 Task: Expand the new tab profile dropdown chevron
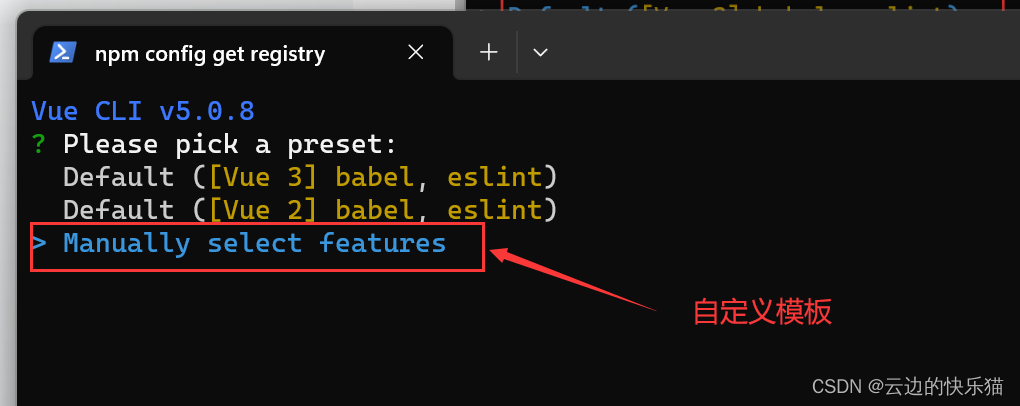(540, 53)
